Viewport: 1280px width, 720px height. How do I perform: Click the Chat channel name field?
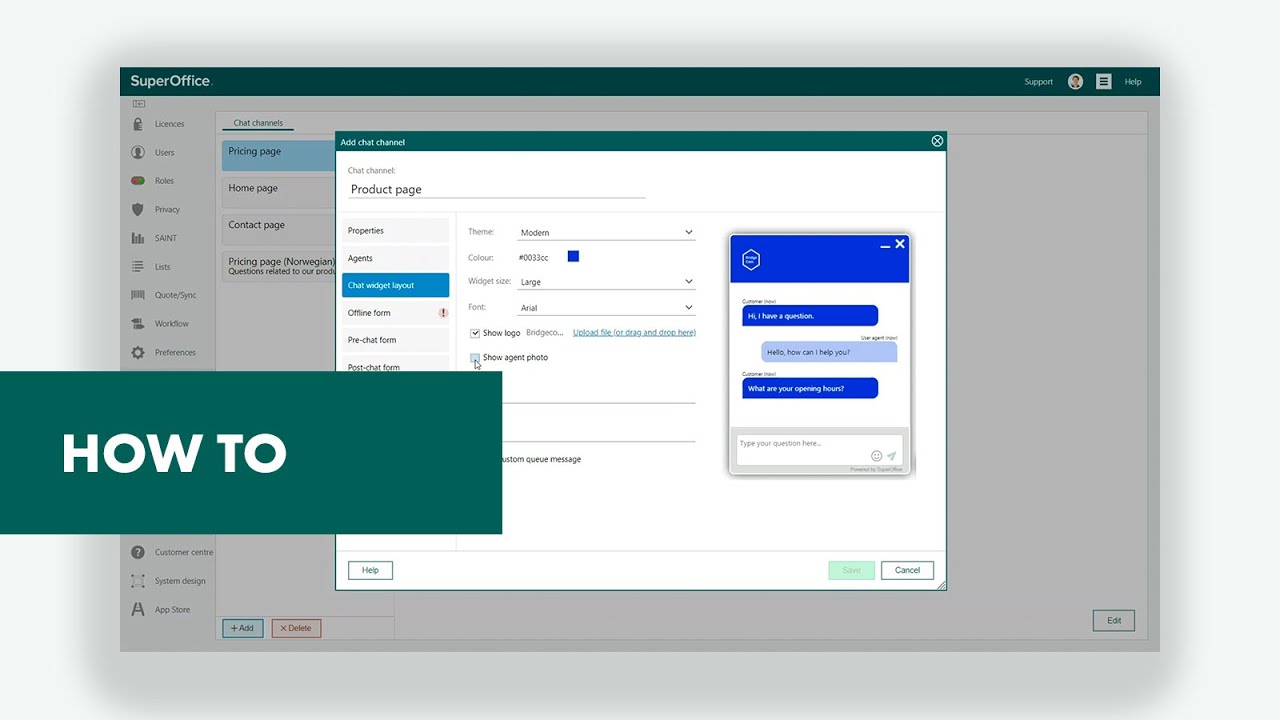coord(496,189)
